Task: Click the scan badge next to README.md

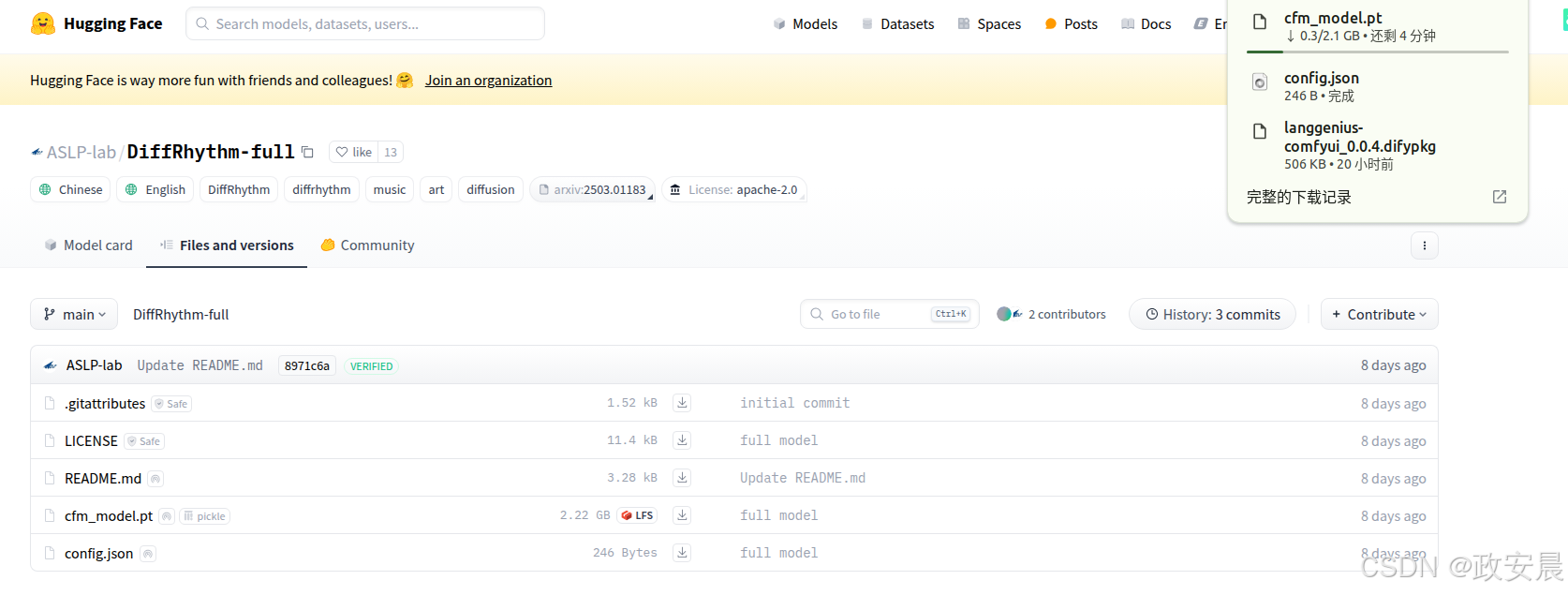Action: pos(155,479)
